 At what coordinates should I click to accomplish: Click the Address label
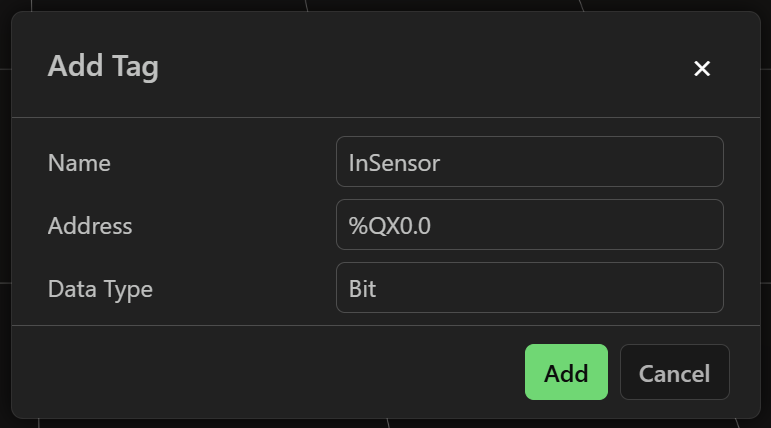point(90,226)
